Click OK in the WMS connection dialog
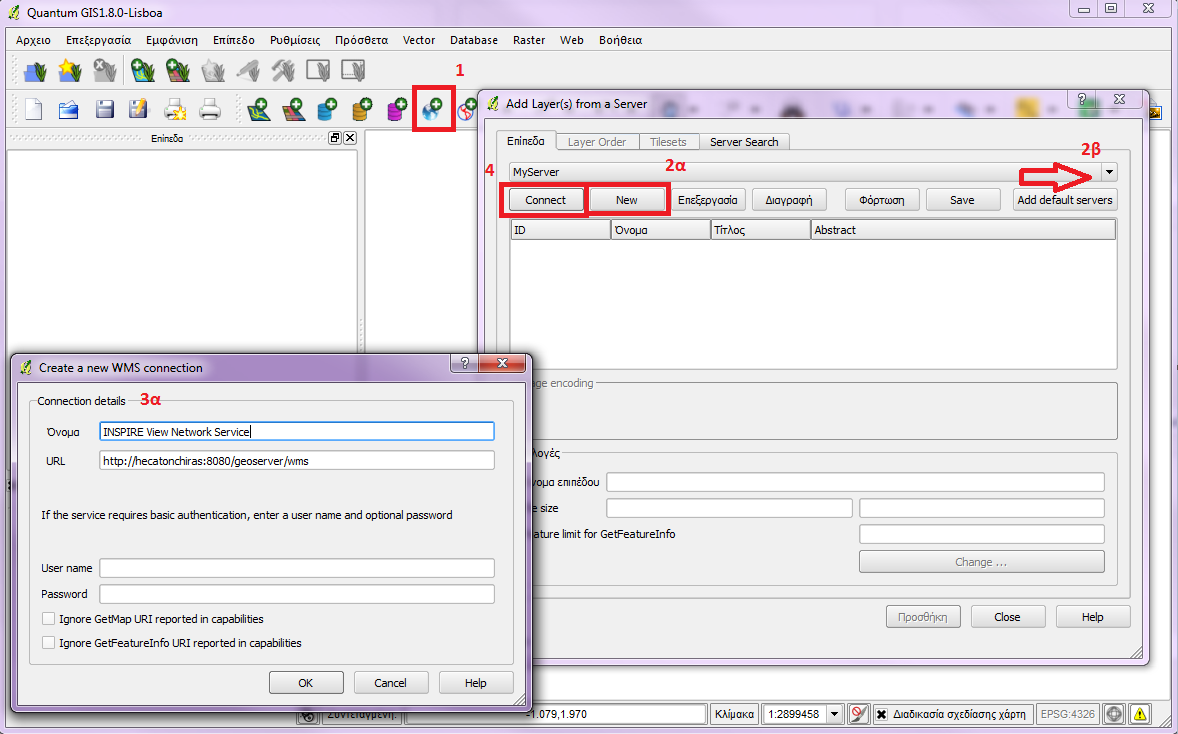This screenshot has height=734, width=1178. [x=306, y=683]
